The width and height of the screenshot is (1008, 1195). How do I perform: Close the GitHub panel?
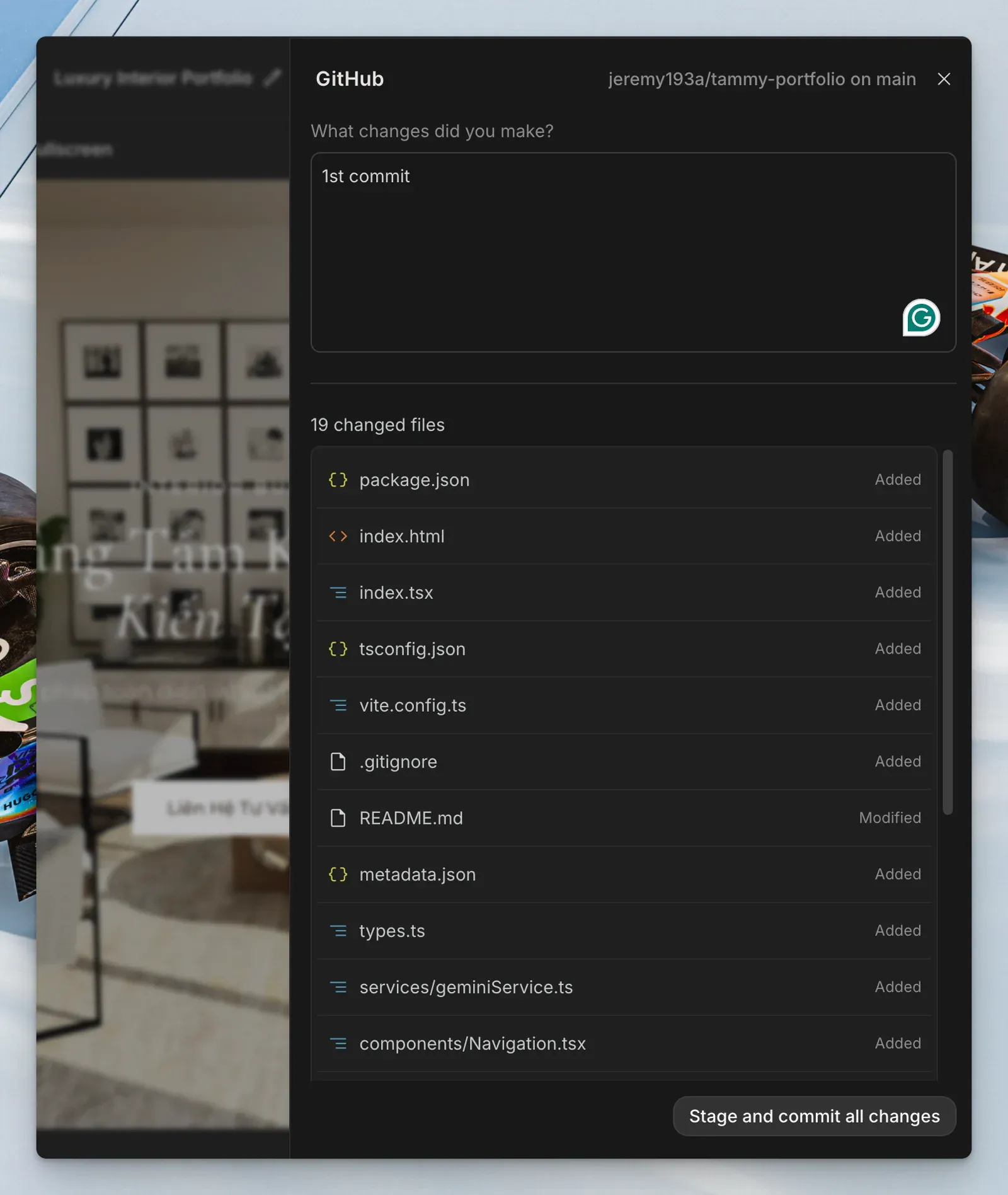pos(943,79)
